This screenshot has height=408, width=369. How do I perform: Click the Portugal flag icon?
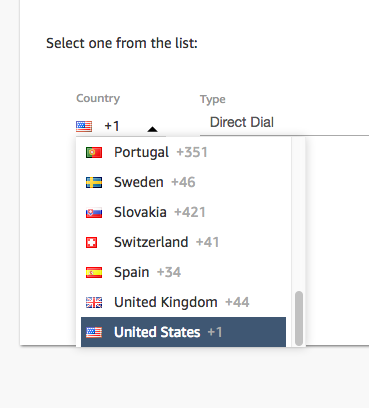[x=94, y=153]
